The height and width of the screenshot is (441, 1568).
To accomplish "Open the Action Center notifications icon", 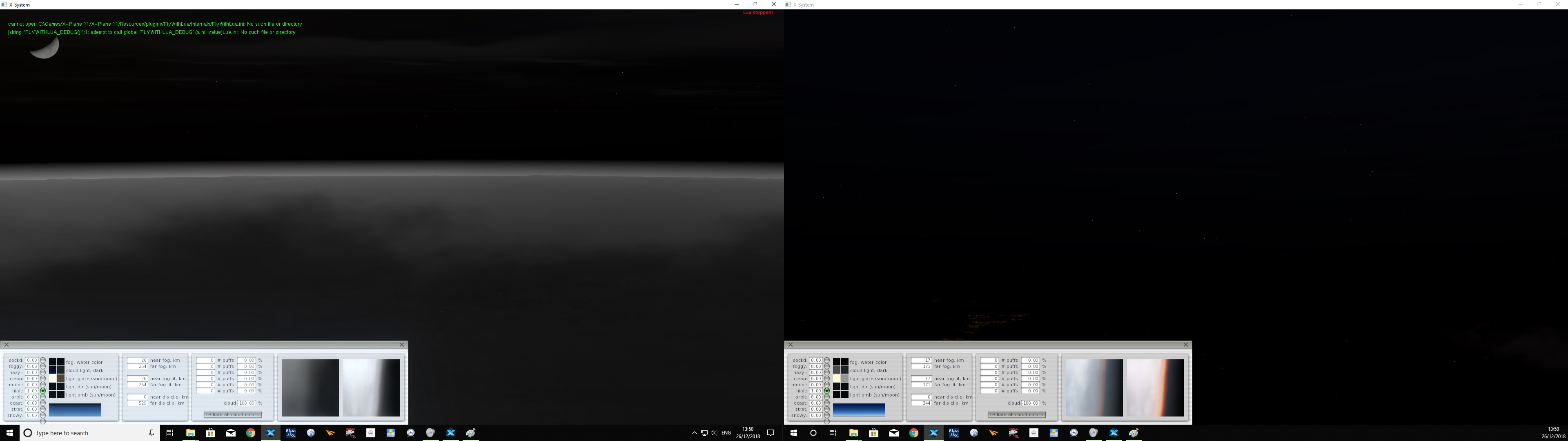I will pyautogui.click(x=771, y=433).
